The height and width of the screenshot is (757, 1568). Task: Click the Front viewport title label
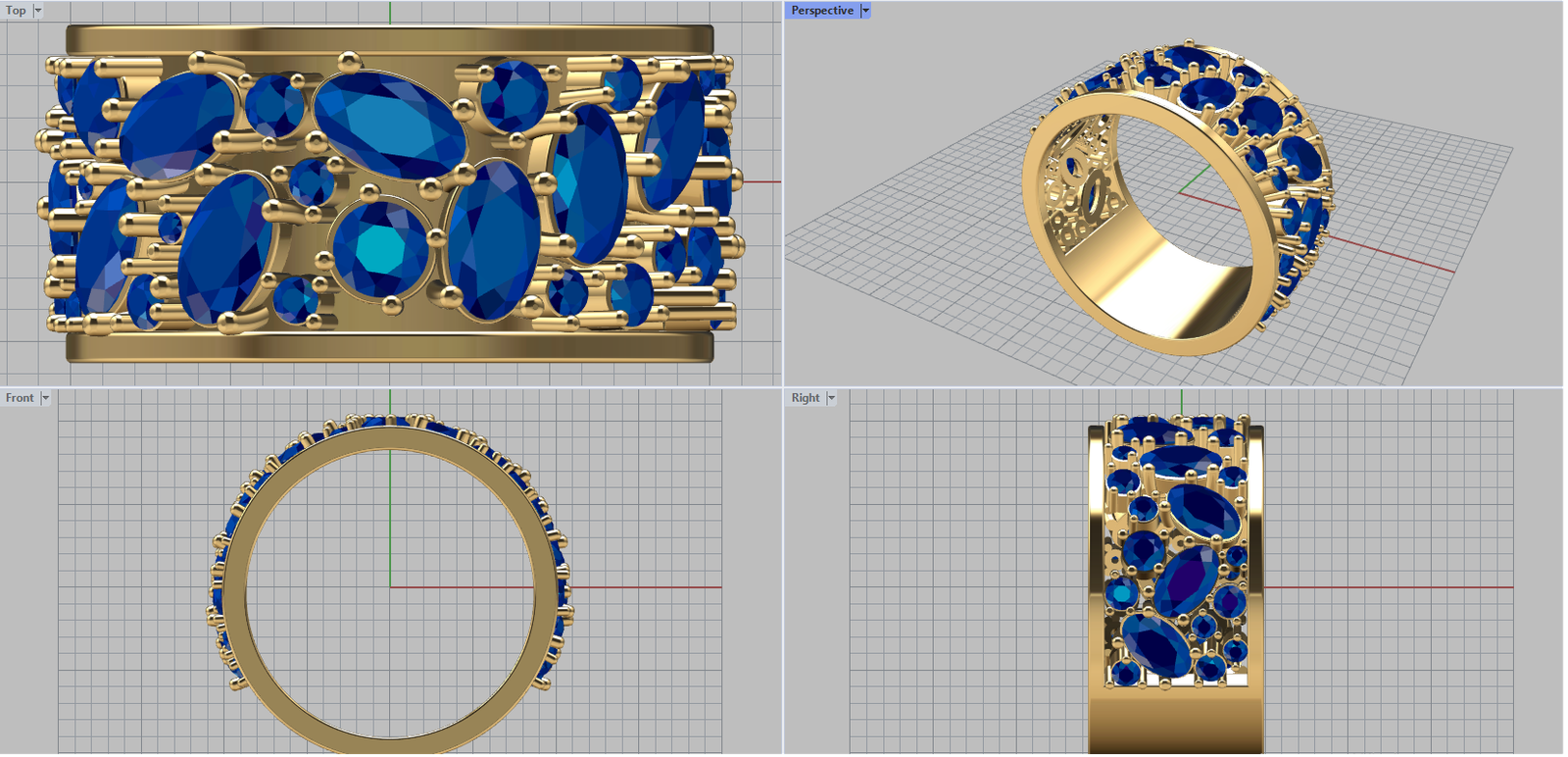coord(20,398)
